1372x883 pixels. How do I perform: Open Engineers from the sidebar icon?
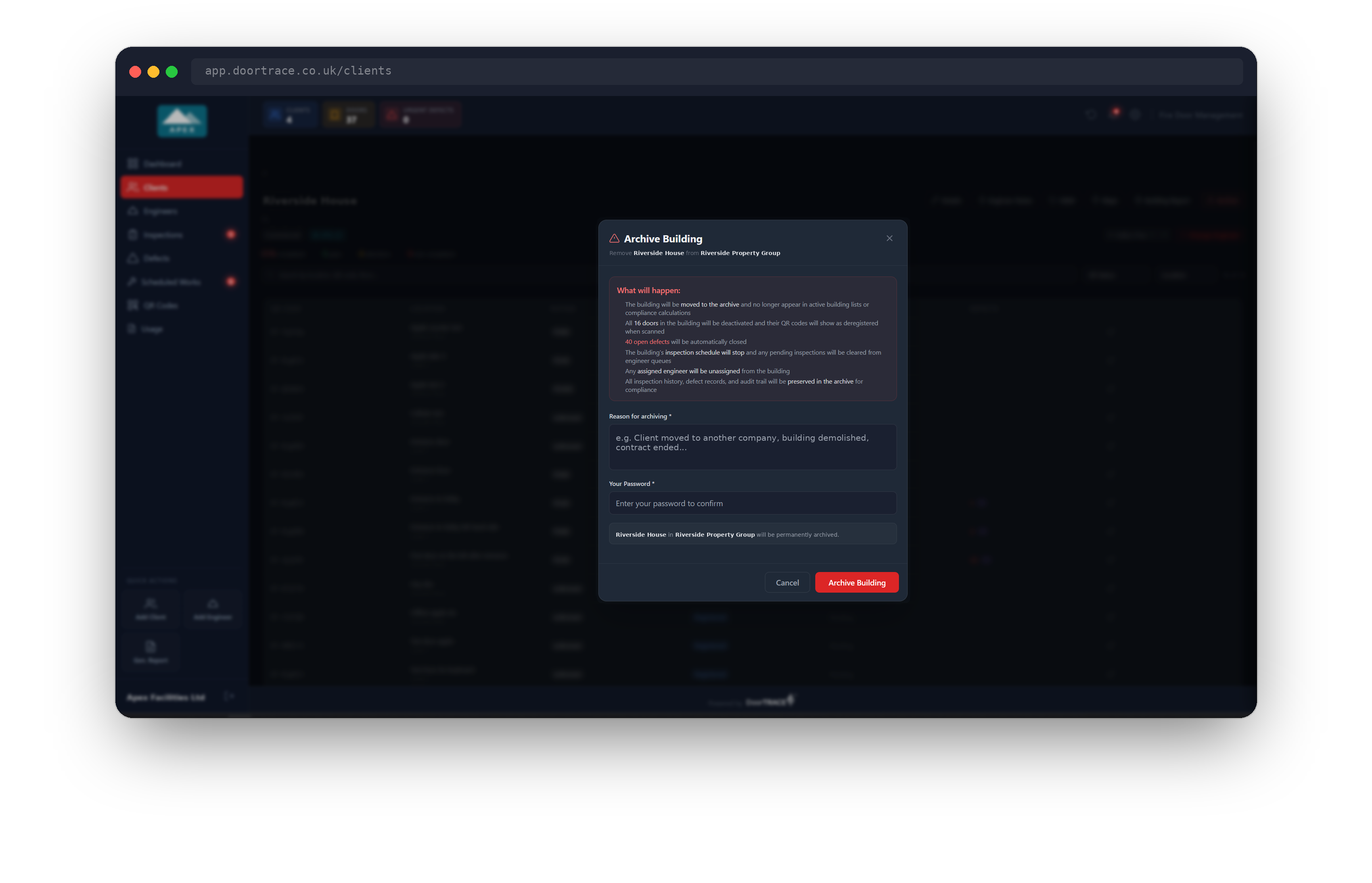tap(133, 211)
